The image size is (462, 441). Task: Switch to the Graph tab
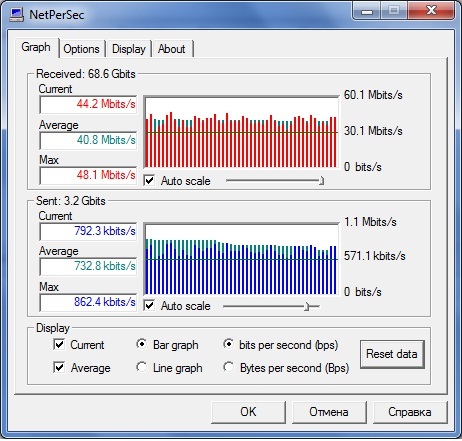coord(36,47)
